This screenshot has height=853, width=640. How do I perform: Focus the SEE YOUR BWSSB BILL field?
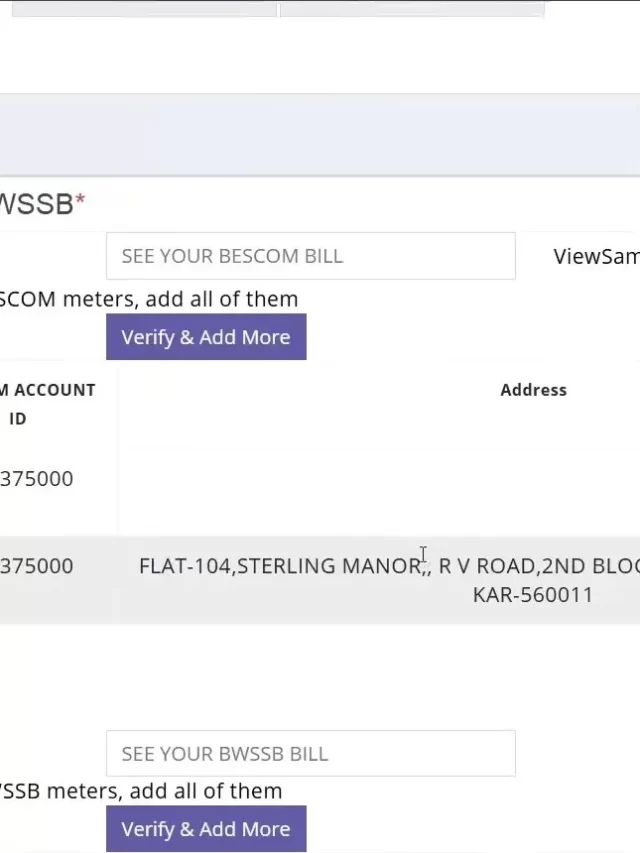(311, 753)
